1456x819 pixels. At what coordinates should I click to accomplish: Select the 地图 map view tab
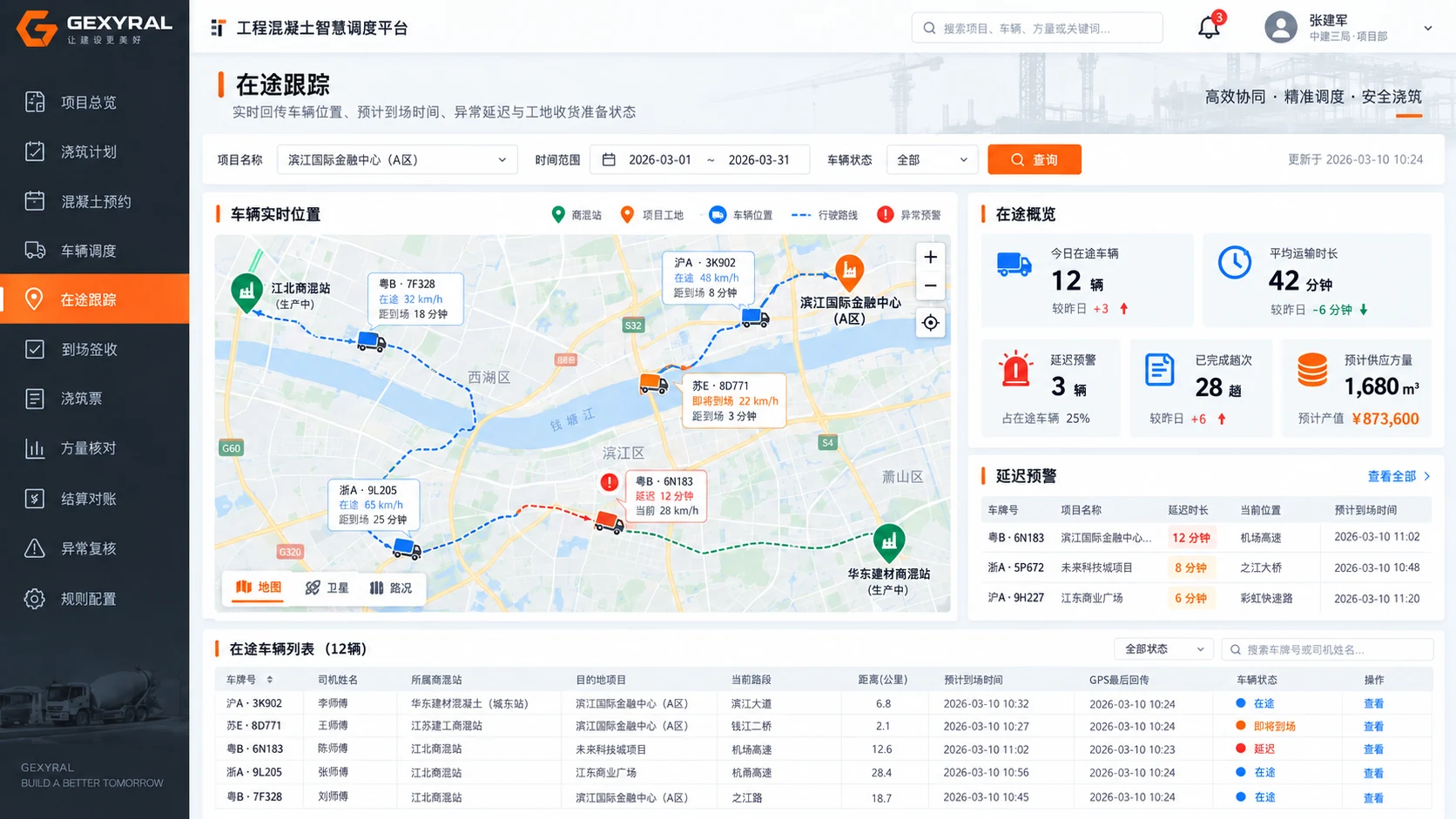(x=259, y=587)
